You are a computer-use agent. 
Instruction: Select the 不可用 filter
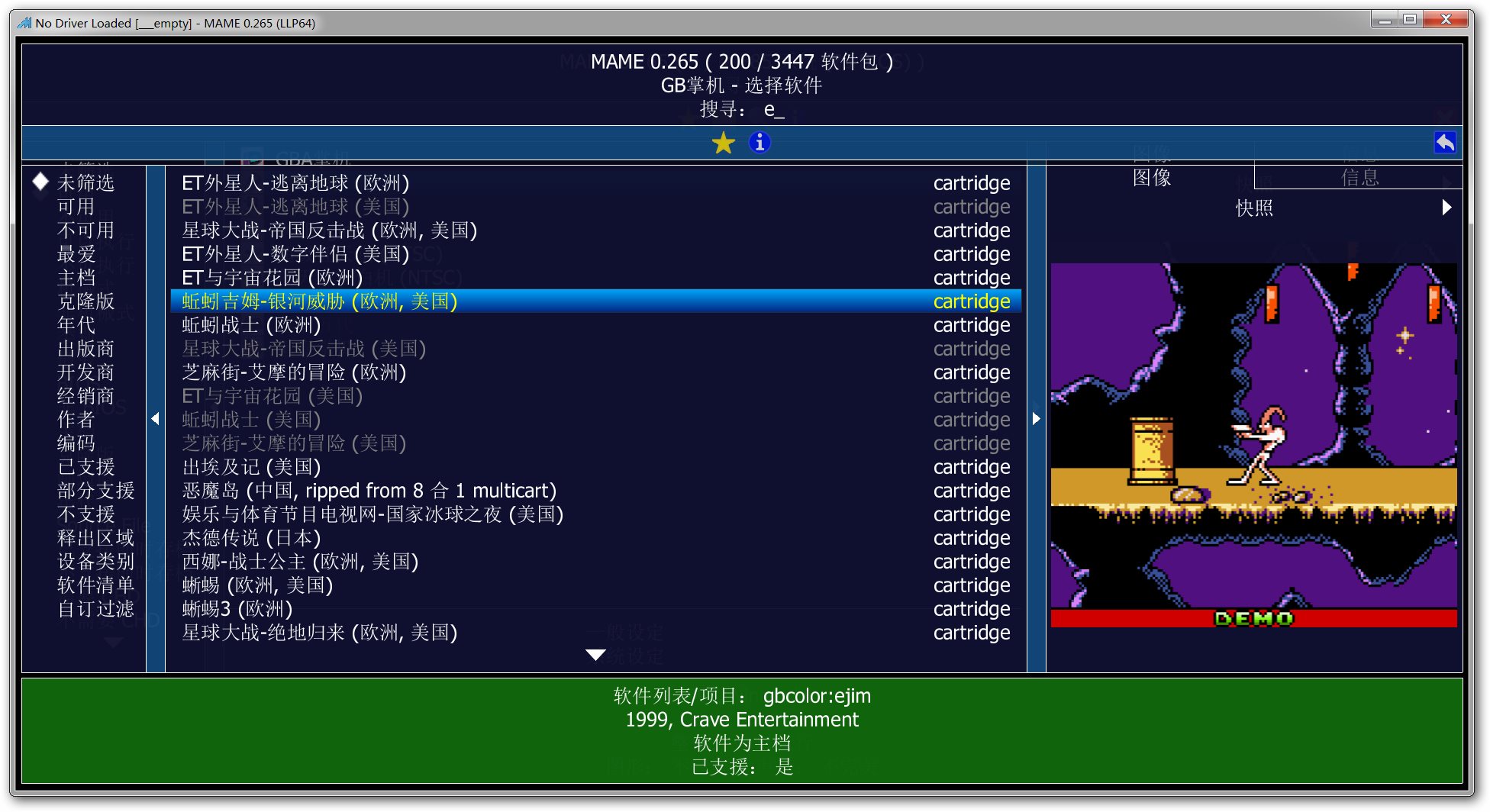click(85, 230)
